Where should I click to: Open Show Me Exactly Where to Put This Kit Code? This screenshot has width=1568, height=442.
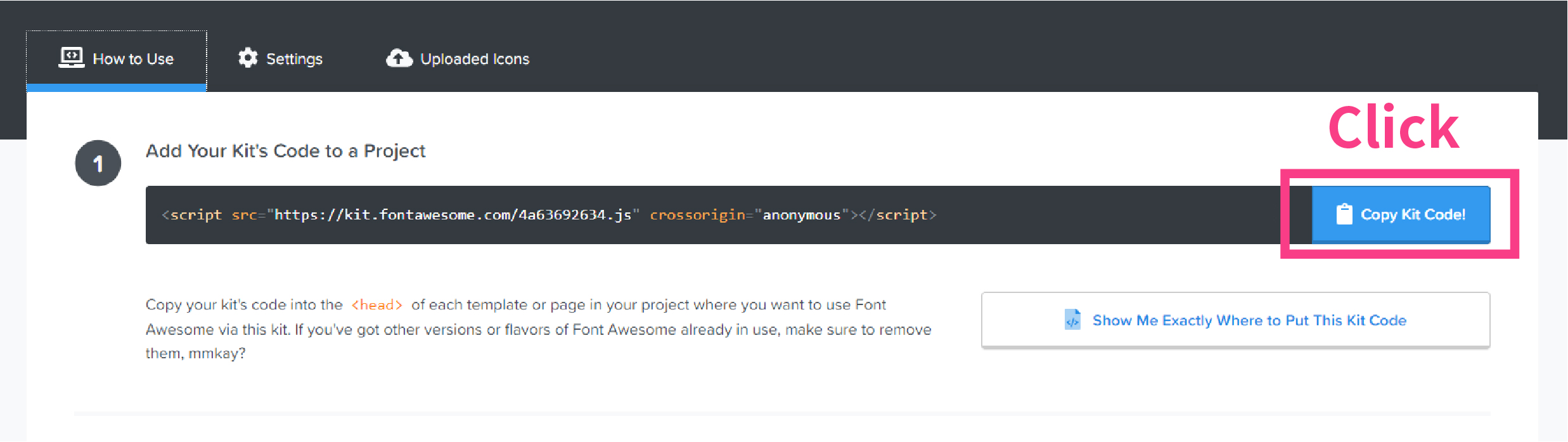pos(1235,320)
